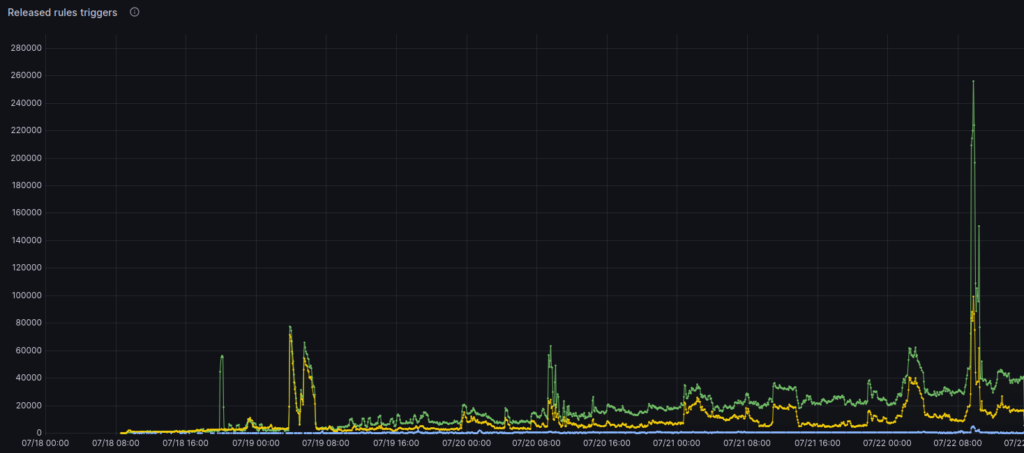The height and width of the screenshot is (453, 1024).
Task: Click the 07/18 00:00 time label
Action: click(x=46, y=443)
